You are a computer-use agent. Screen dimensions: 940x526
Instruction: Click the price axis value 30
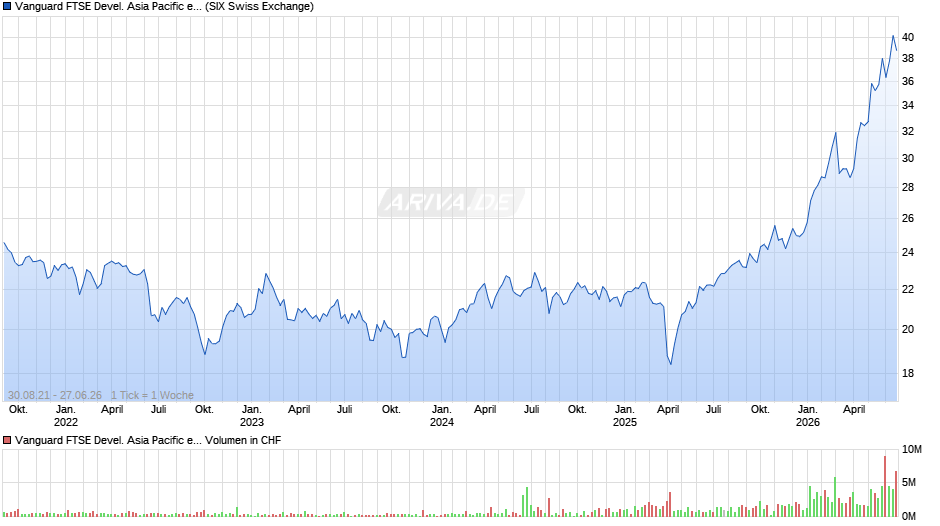point(908,158)
